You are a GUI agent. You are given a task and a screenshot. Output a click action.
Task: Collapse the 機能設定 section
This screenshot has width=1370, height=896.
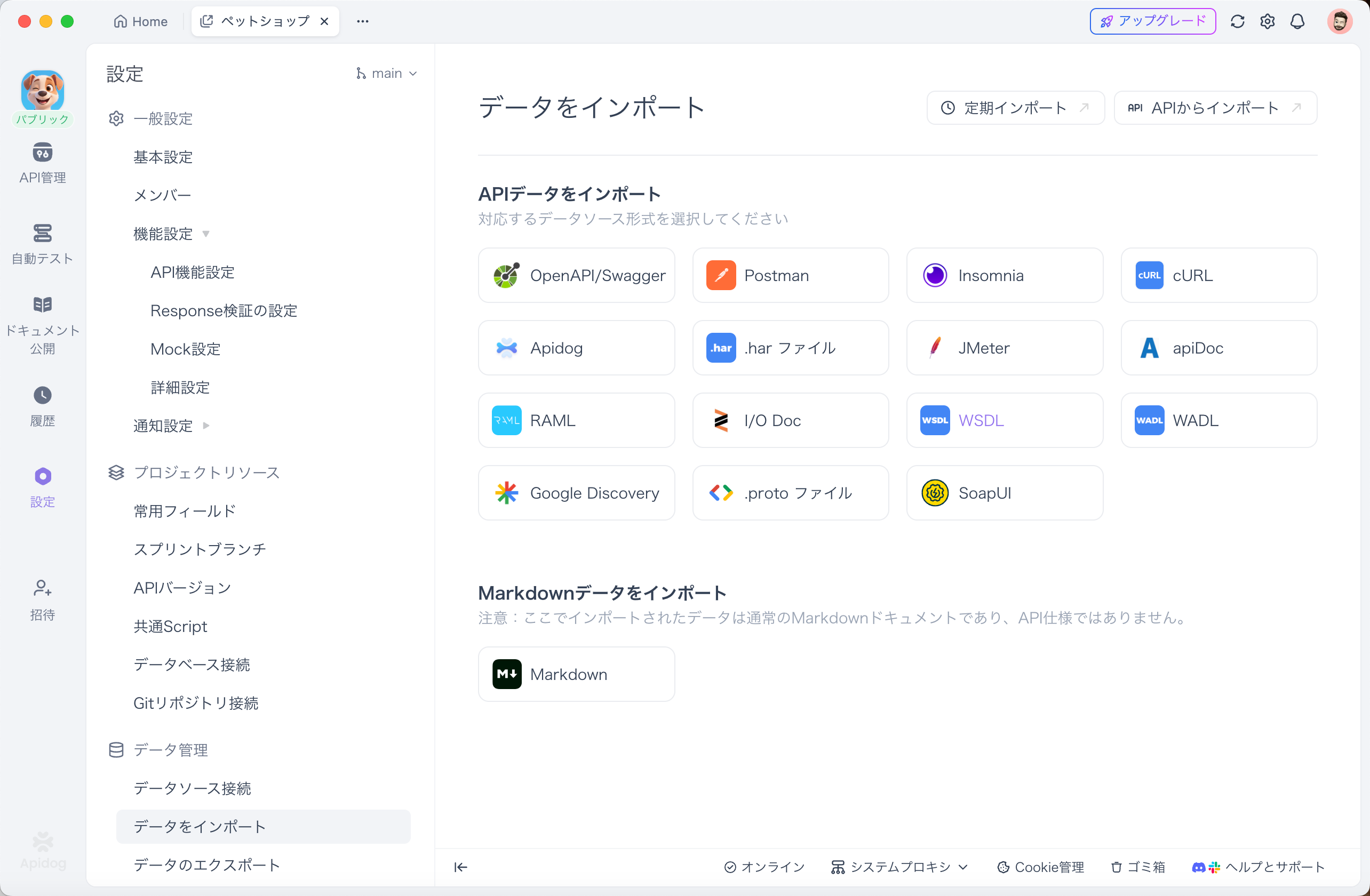click(x=206, y=234)
